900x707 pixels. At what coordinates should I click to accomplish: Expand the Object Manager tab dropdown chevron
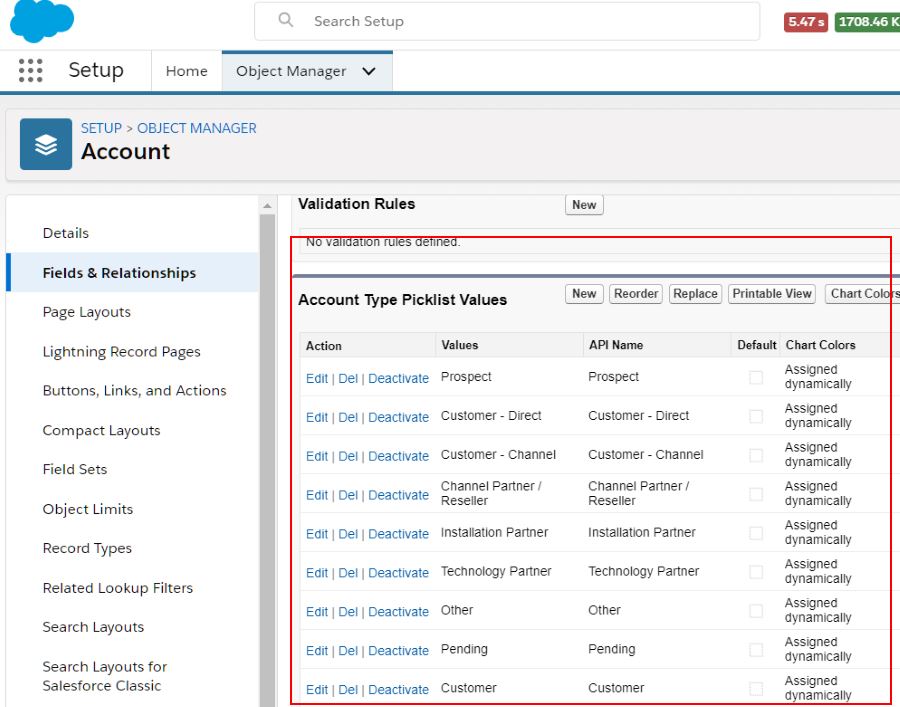(x=369, y=72)
